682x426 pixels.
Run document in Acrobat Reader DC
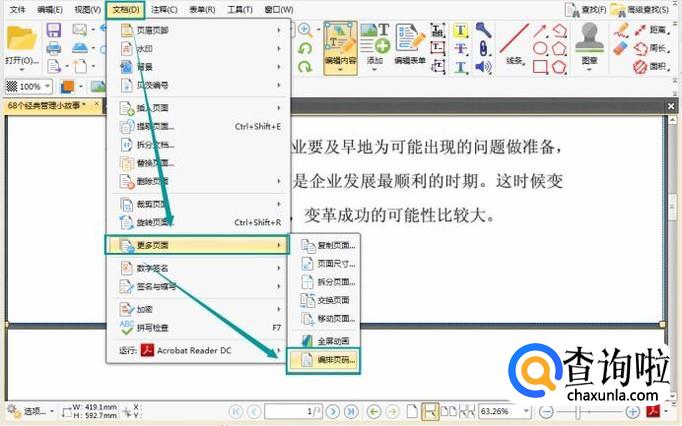pos(198,350)
